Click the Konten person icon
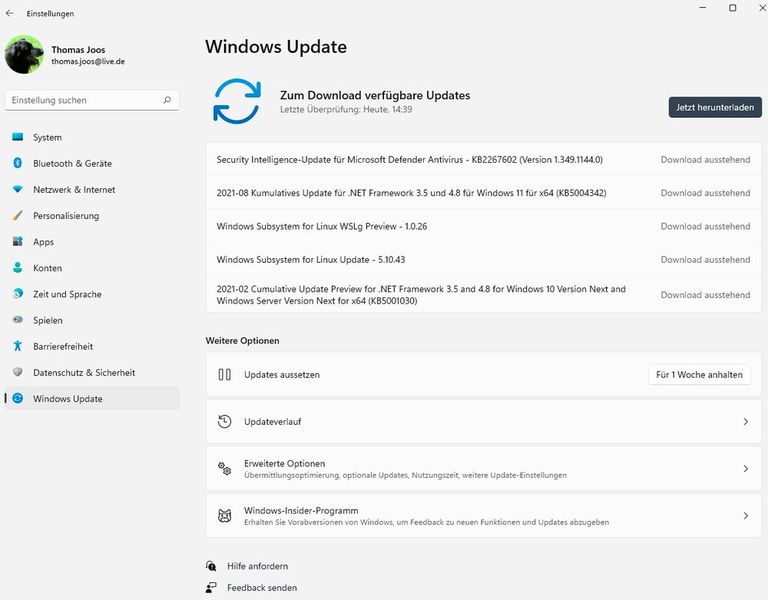This screenshot has width=768, height=600. [18, 267]
